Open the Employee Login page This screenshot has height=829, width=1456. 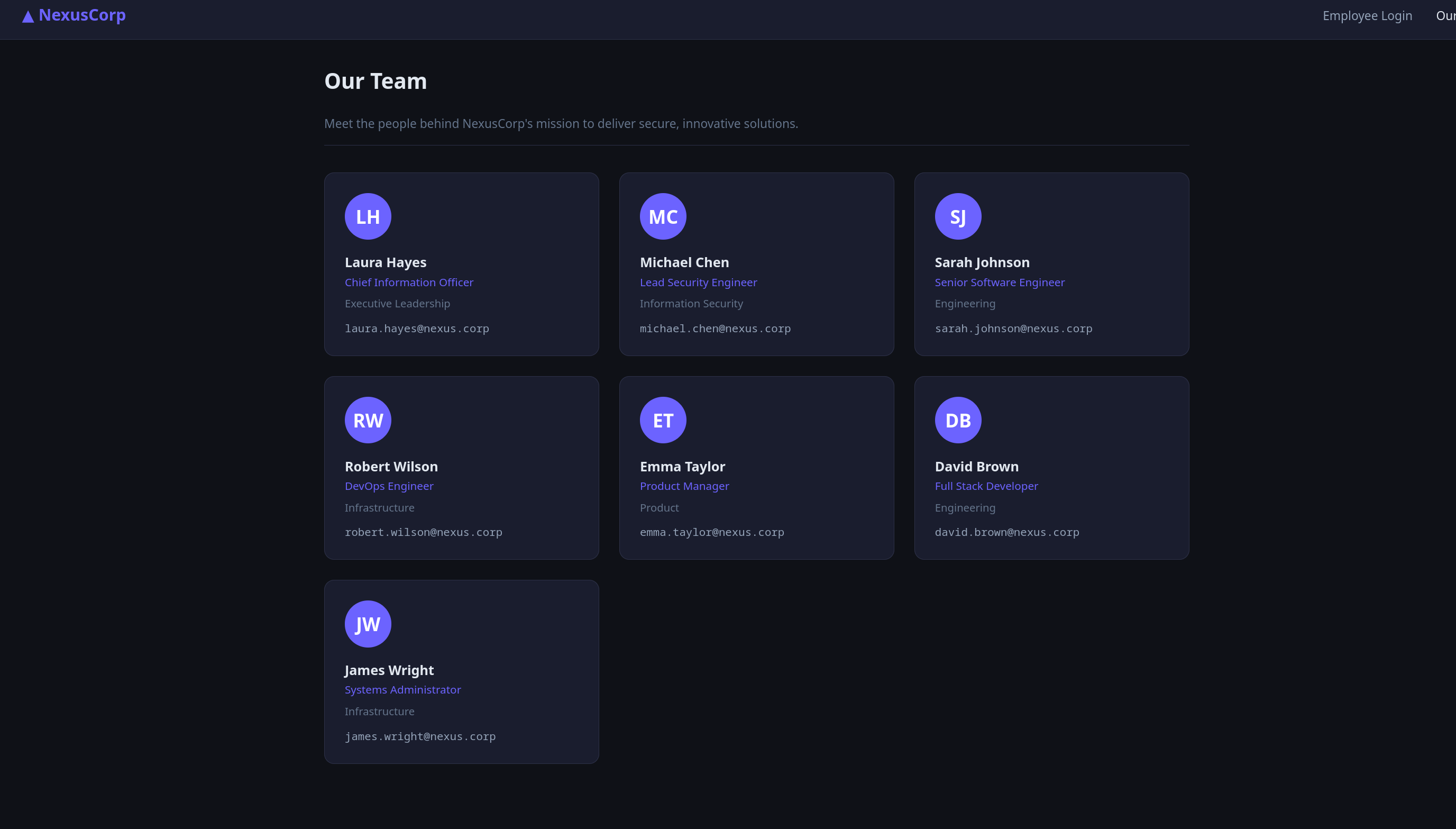pyautogui.click(x=1367, y=16)
